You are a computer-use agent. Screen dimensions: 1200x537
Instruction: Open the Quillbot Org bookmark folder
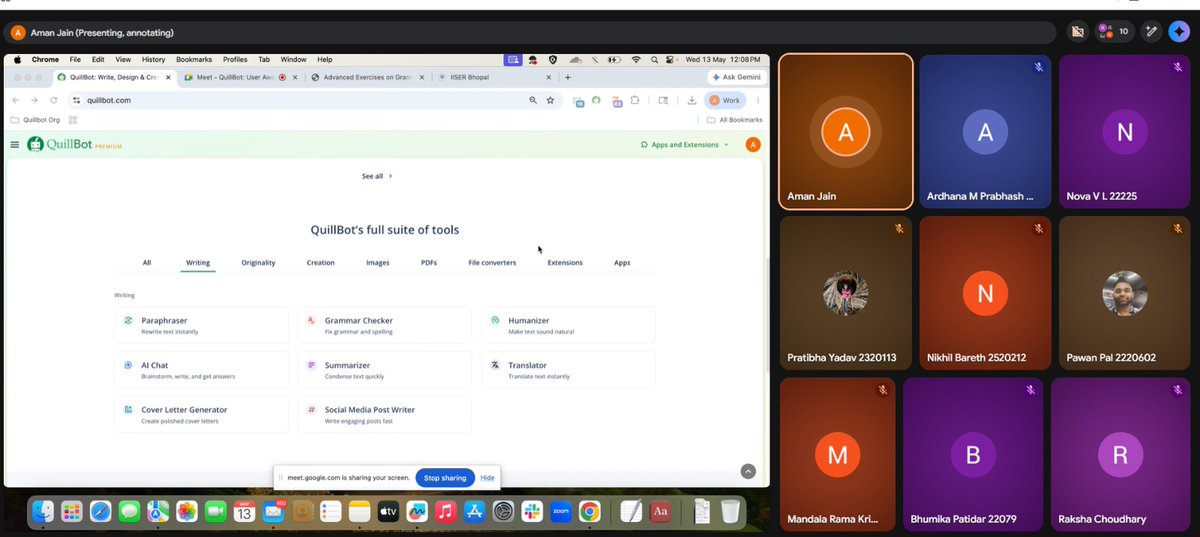35,120
